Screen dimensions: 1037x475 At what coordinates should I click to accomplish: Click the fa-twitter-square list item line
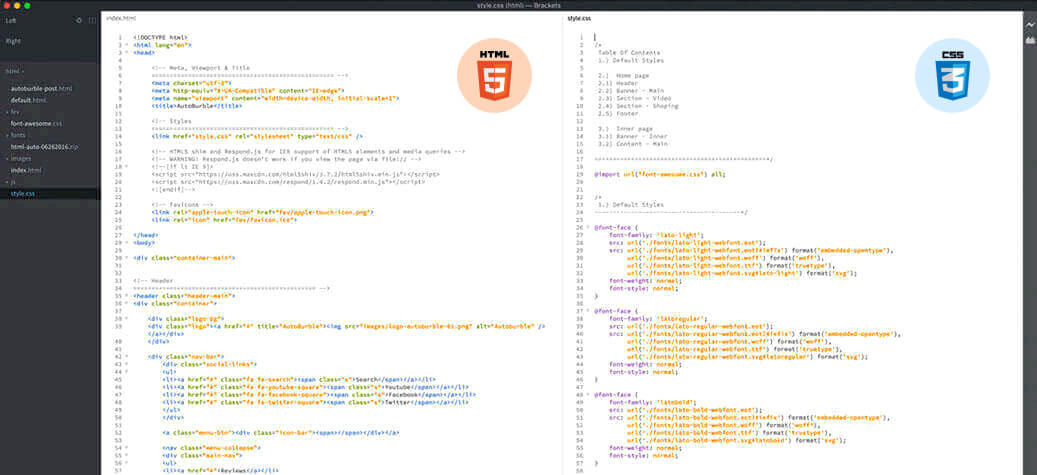[x=315, y=402]
